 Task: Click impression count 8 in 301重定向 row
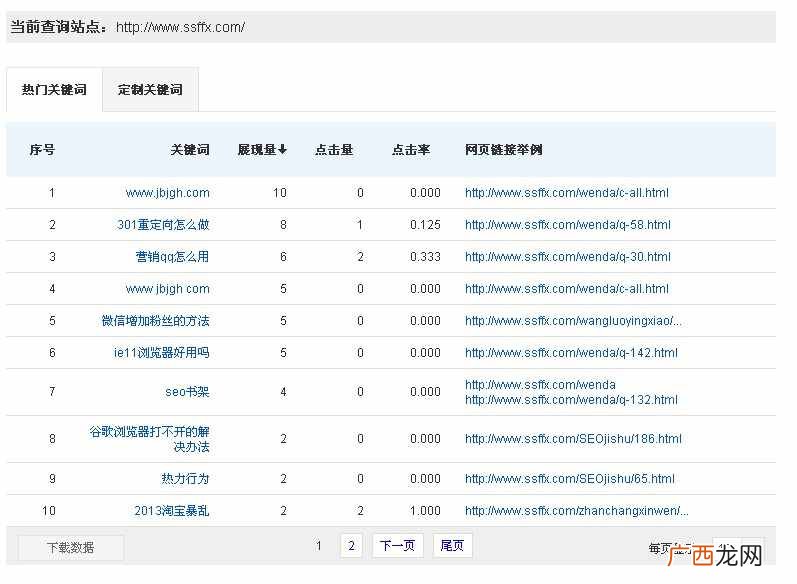click(284, 225)
